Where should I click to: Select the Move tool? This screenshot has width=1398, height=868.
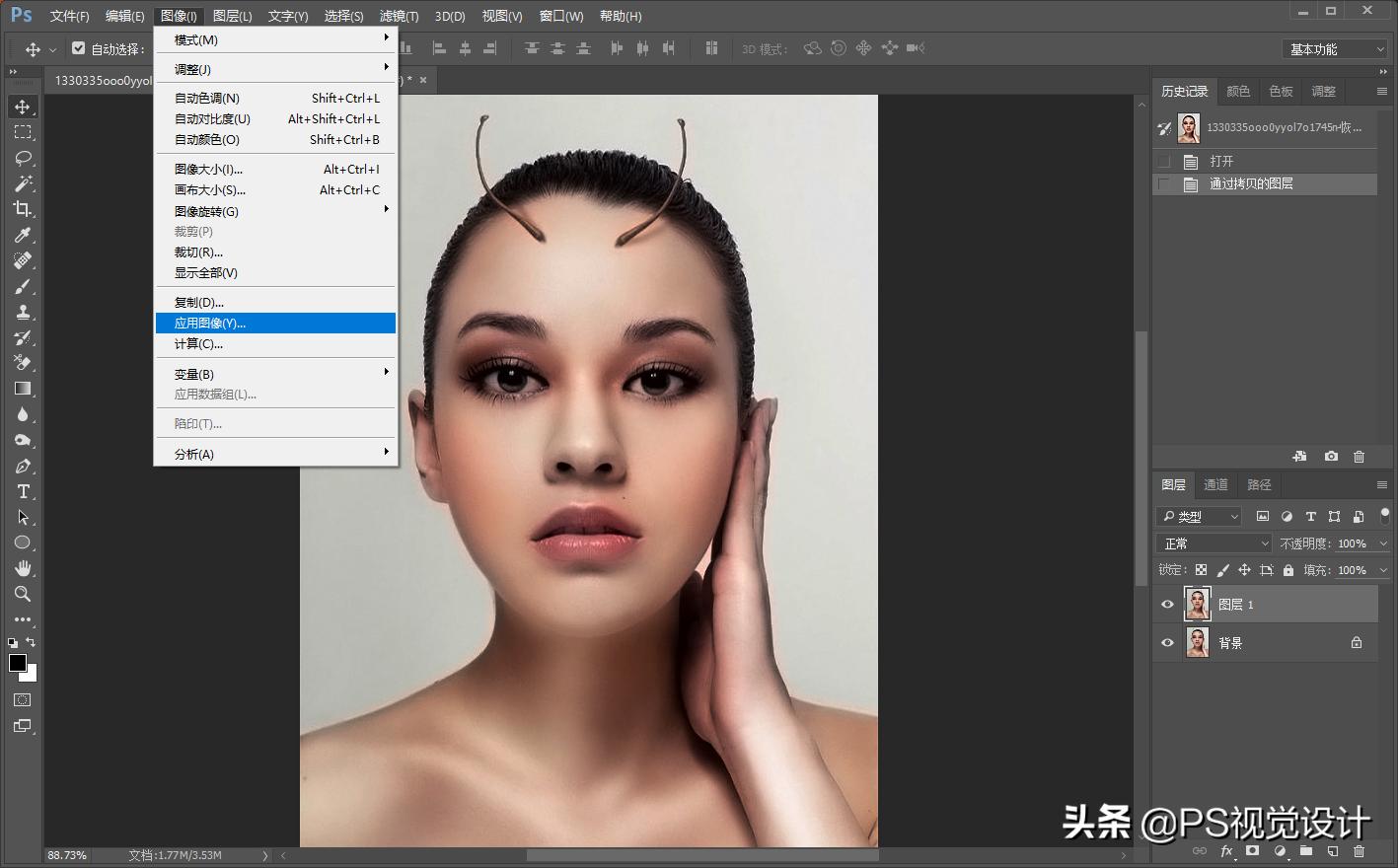[x=22, y=107]
